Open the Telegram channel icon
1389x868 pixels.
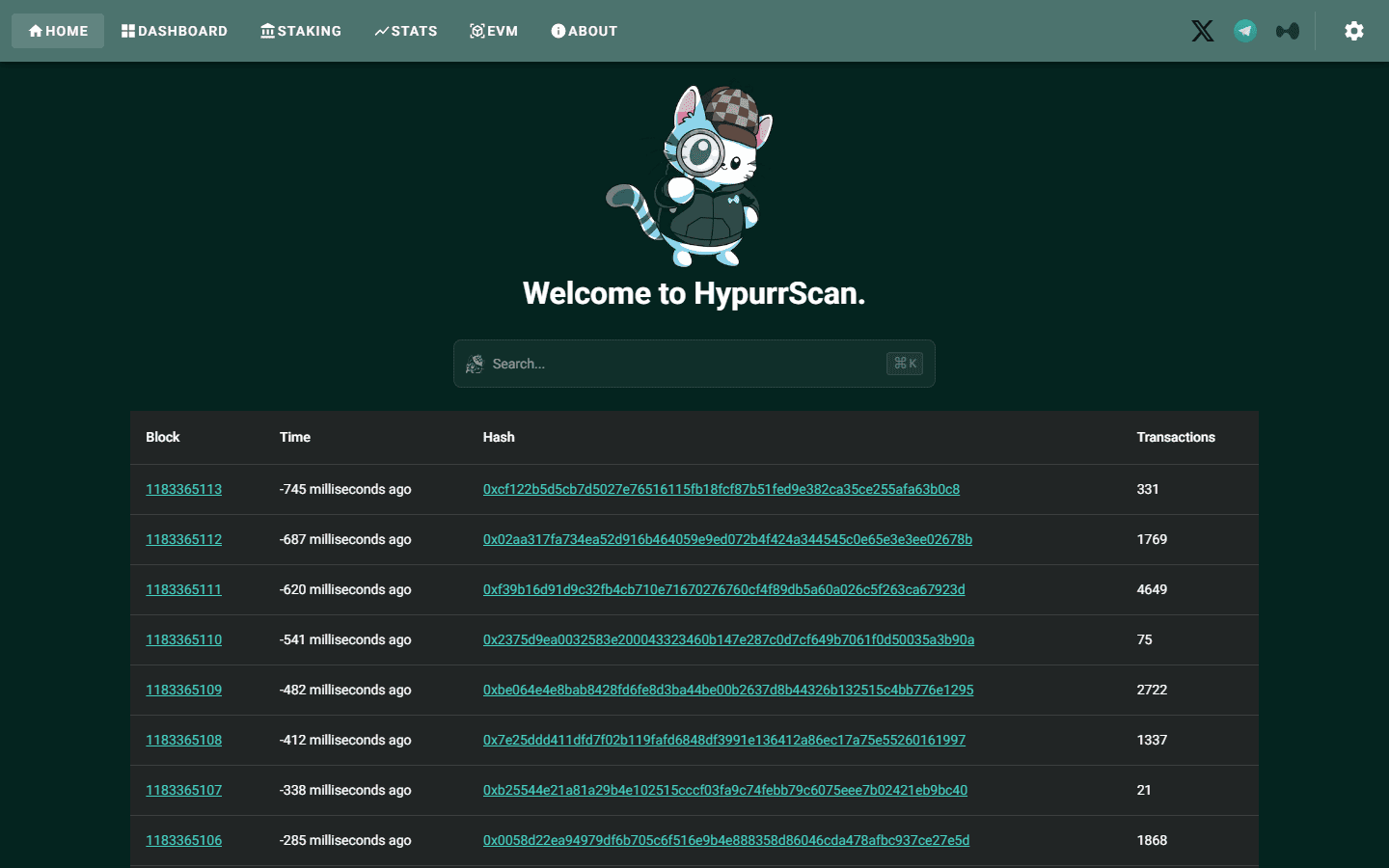point(1245,31)
